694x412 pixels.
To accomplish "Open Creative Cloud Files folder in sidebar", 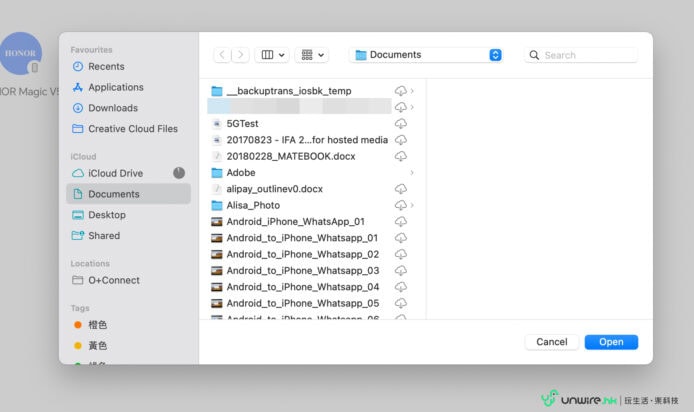I will pyautogui.click(x=132, y=129).
